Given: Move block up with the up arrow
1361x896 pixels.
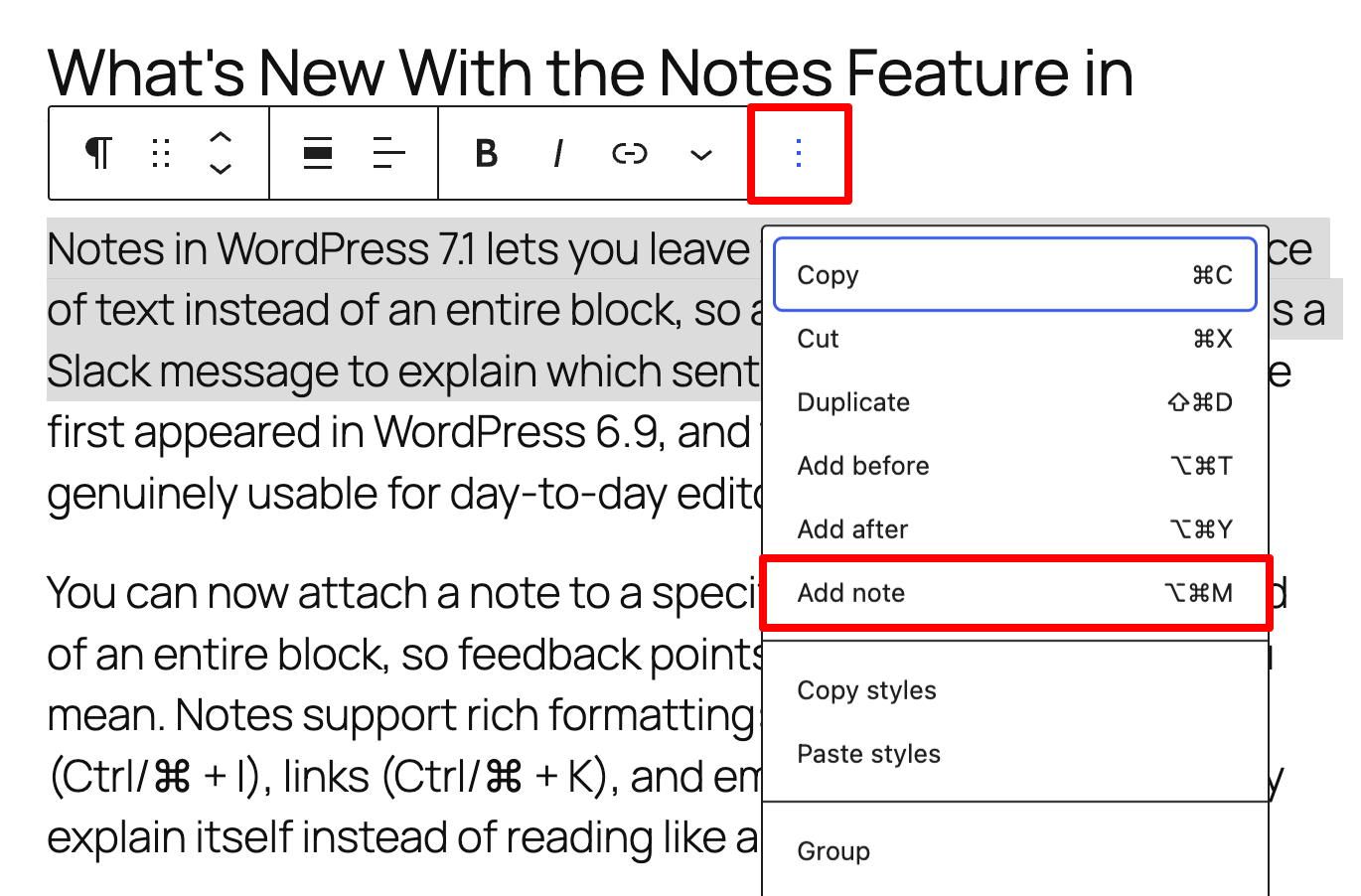Looking at the screenshot, I should click(221, 139).
